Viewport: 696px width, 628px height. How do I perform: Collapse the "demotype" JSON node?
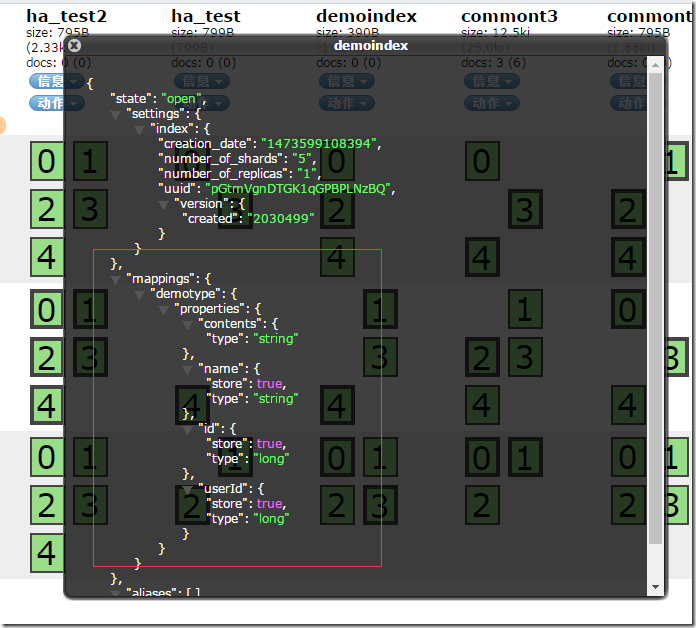139,295
